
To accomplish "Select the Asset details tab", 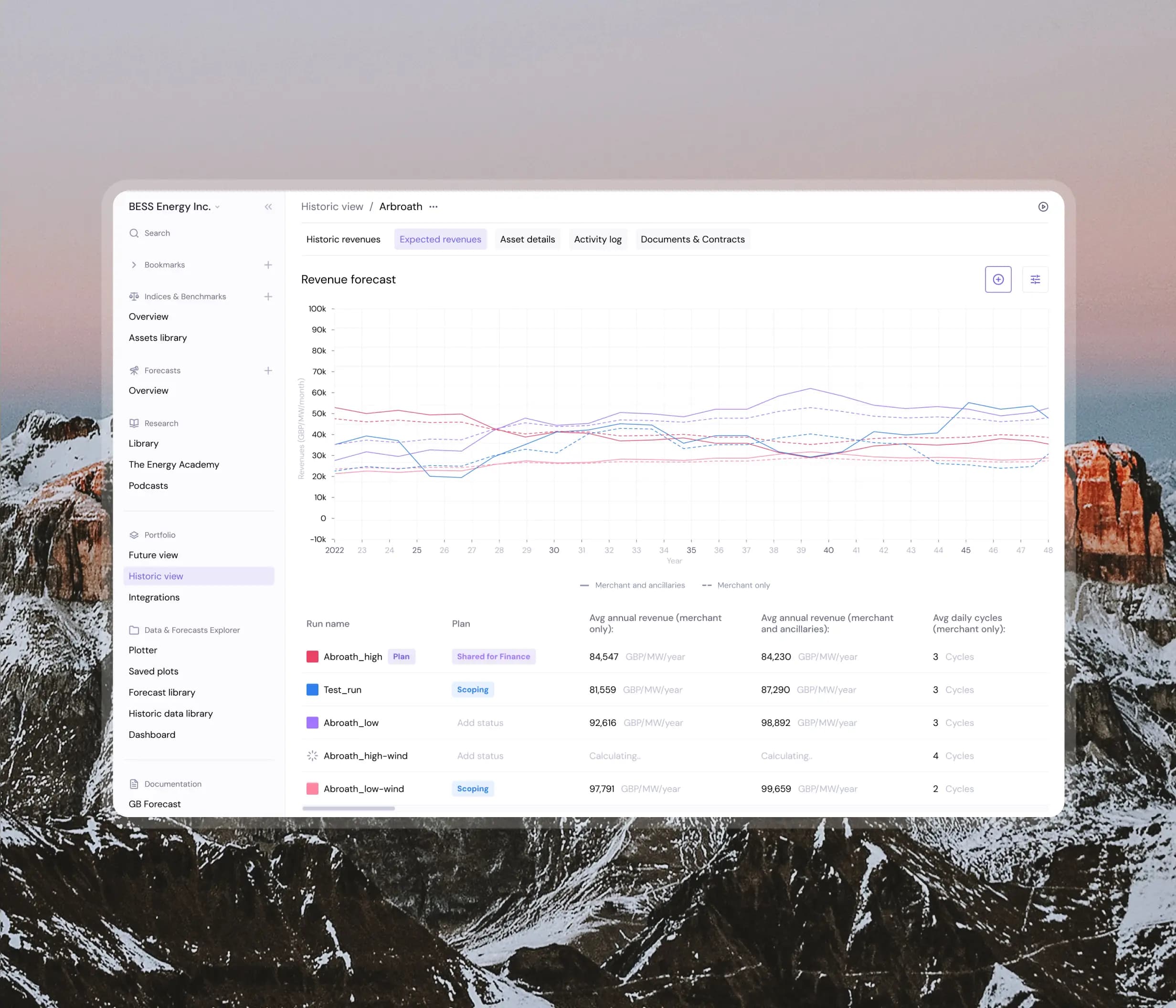I will (527, 239).
